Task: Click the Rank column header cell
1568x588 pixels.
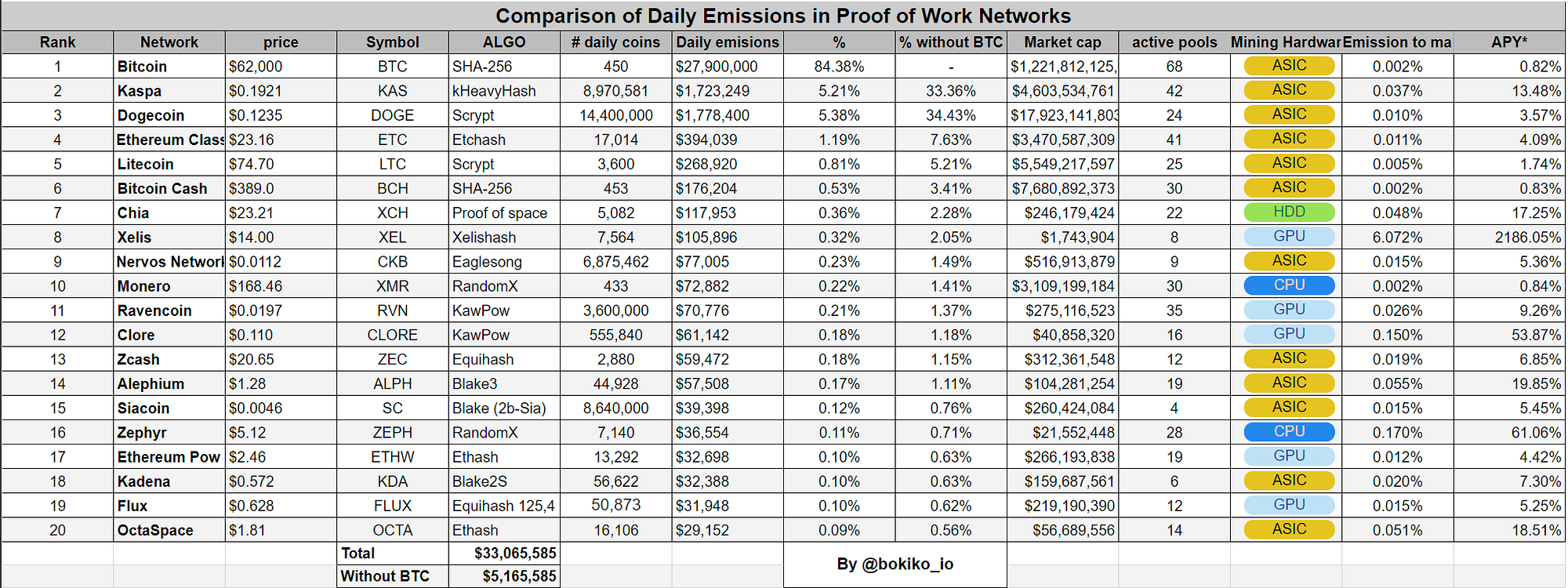Action: (x=57, y=42)
